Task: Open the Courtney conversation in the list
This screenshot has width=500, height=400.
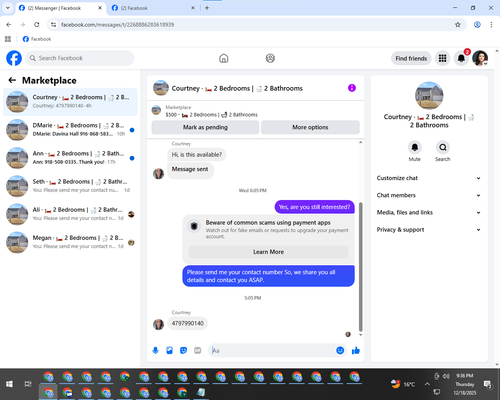Action: coord(70,102)
